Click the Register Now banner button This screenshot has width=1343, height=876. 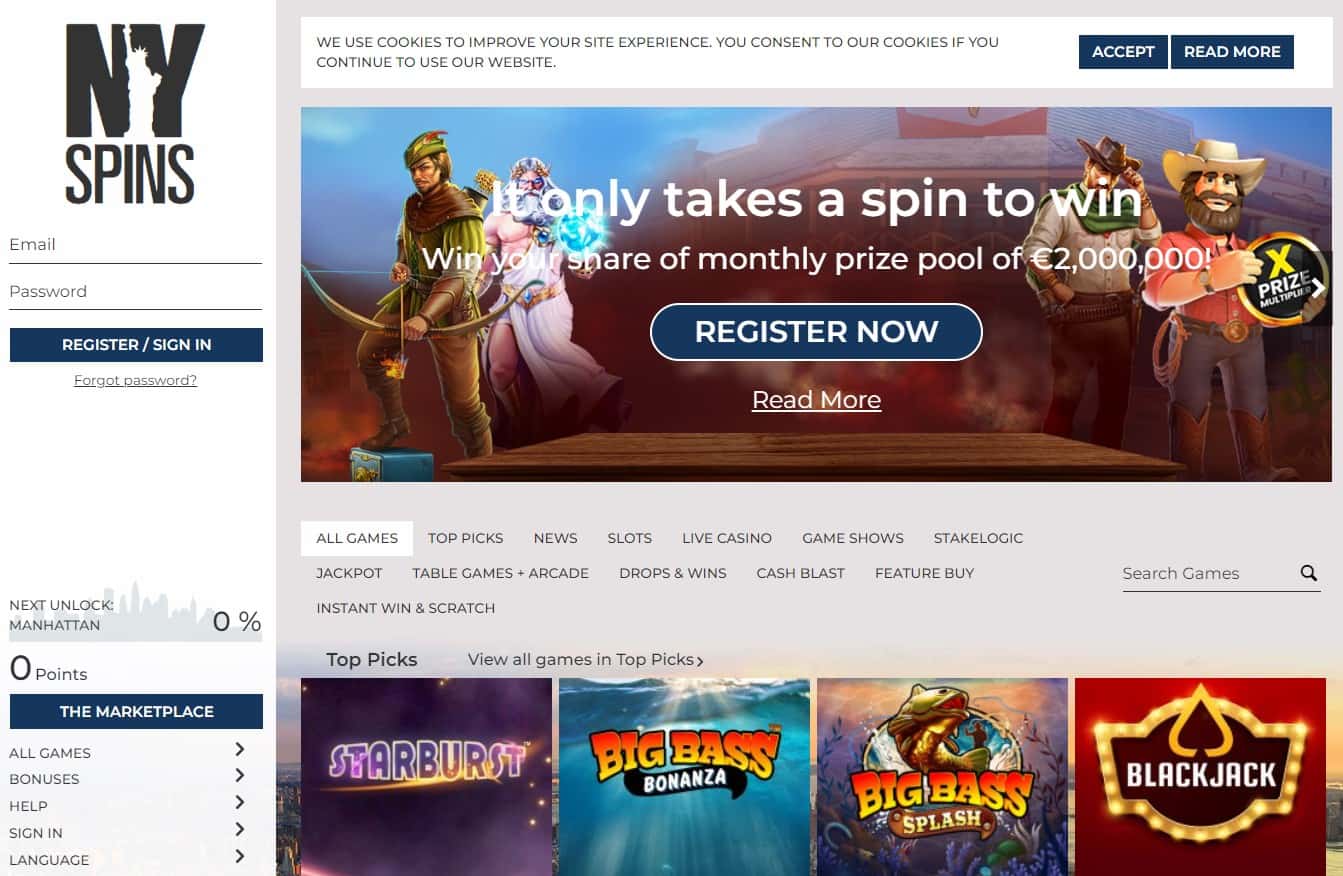click(x=816, y=332)
